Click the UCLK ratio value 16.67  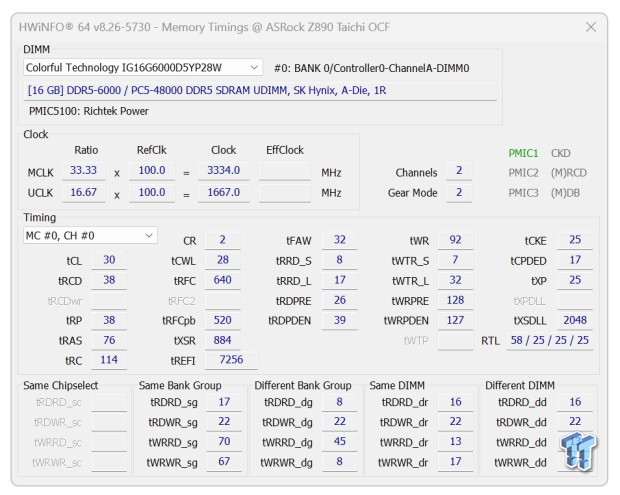tap(83, 193)
